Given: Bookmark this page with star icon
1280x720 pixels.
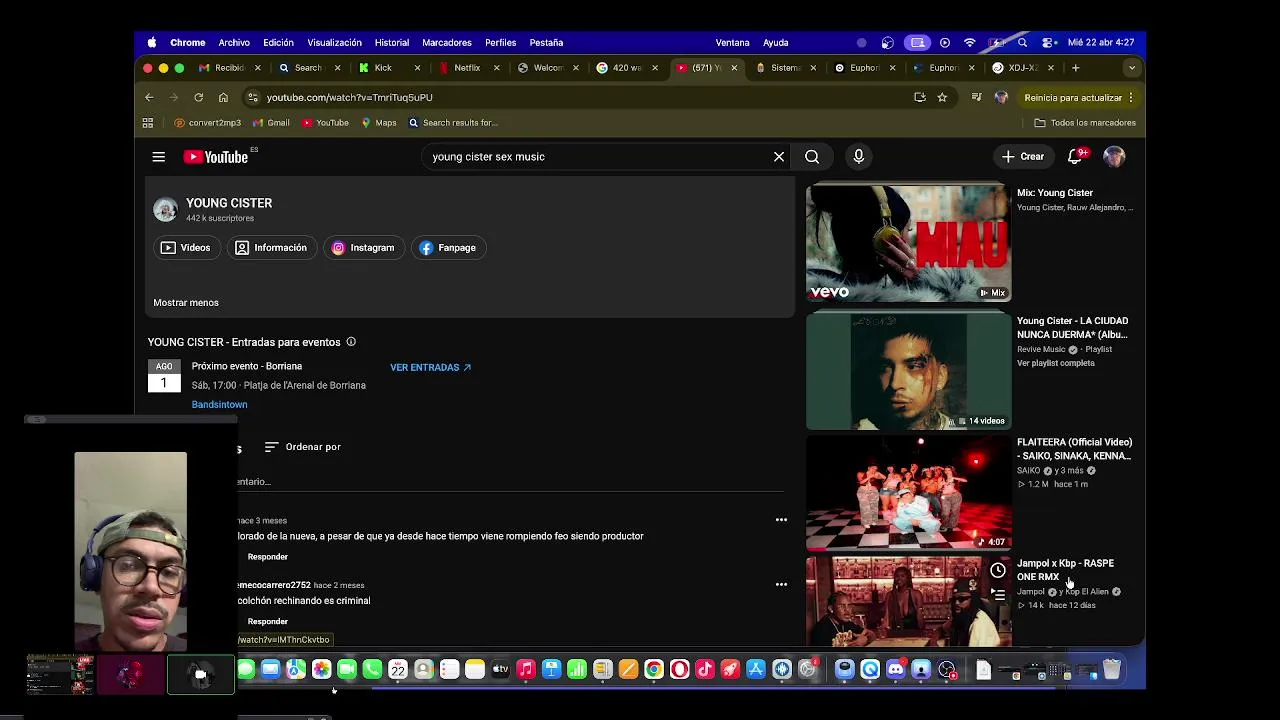Looking at the screenshot, I should (x=942, y=97).
